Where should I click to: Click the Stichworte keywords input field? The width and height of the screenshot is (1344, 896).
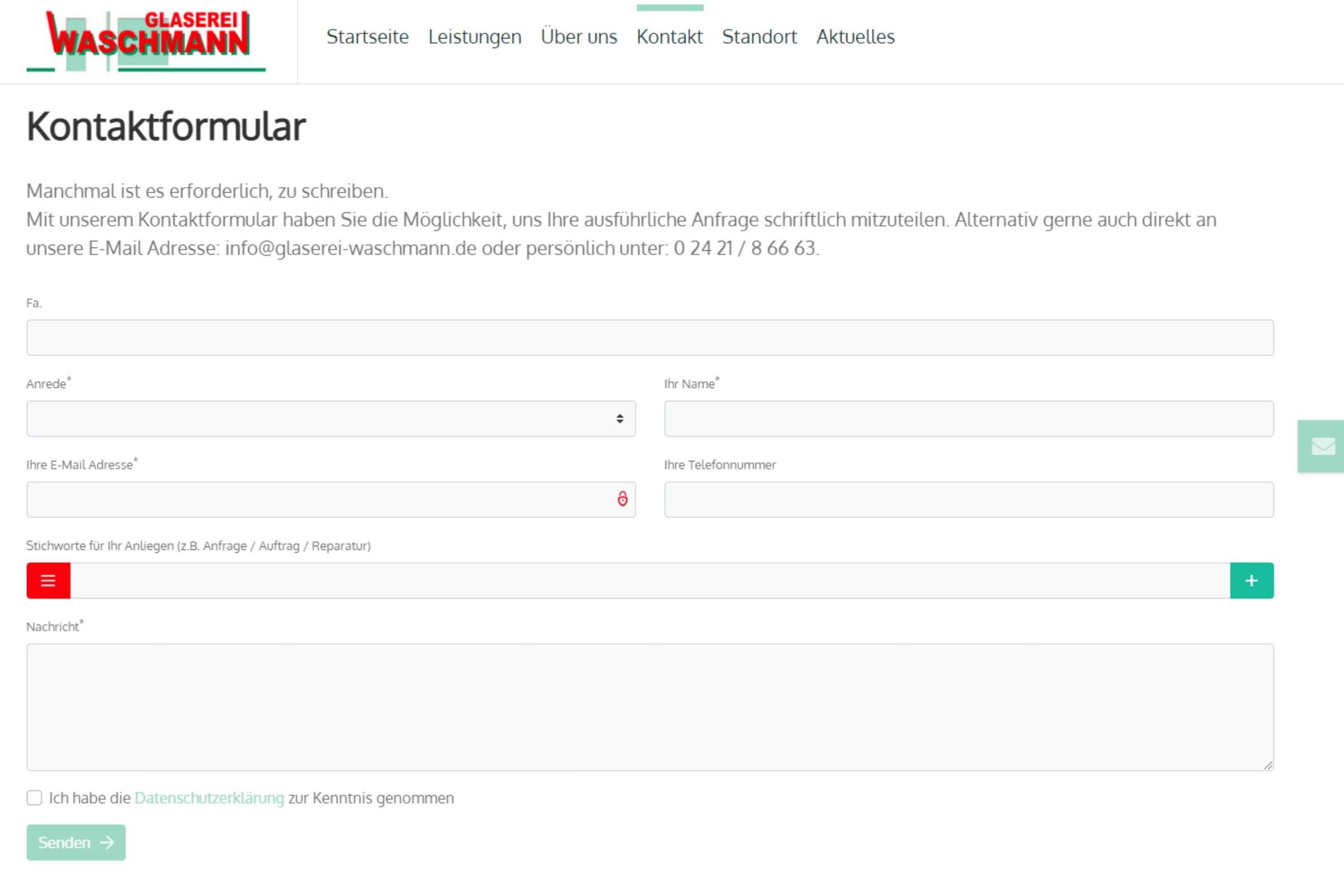[650, 581]
